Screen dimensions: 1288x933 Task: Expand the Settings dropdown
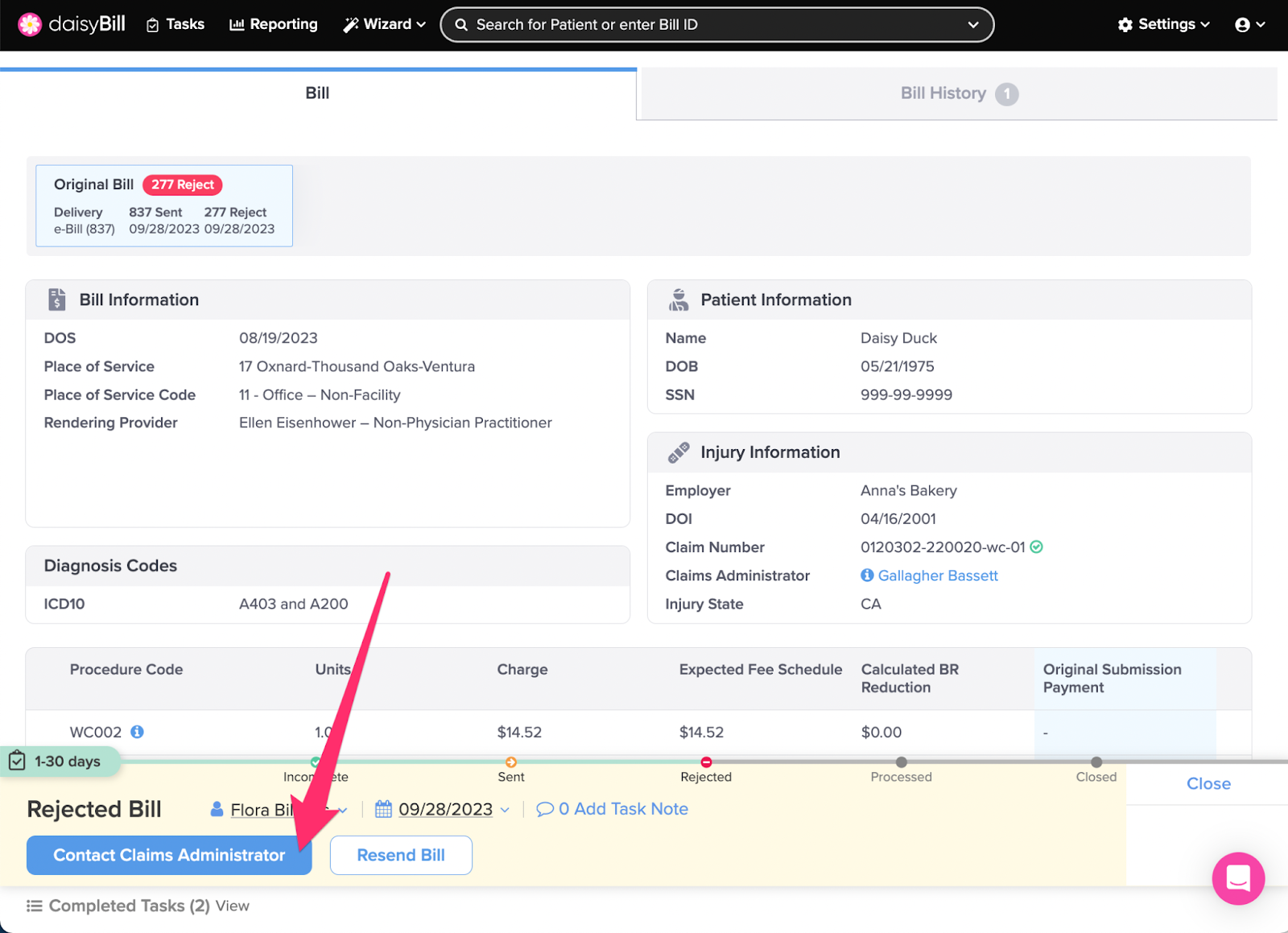coord(1163,25)
